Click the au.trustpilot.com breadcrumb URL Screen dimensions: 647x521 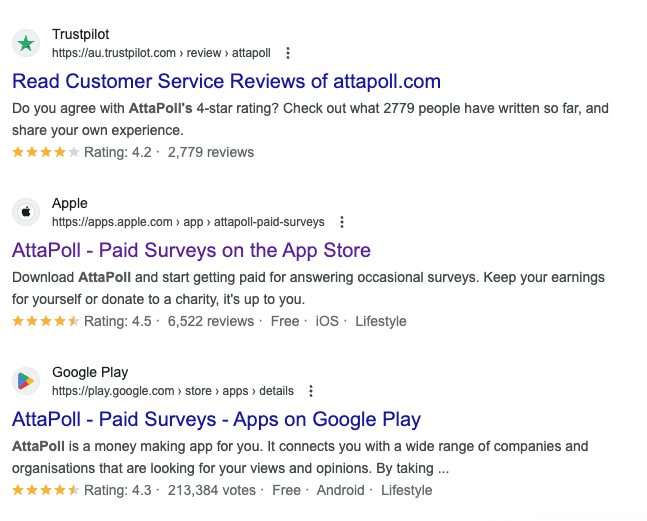click(x=161, y=53)
